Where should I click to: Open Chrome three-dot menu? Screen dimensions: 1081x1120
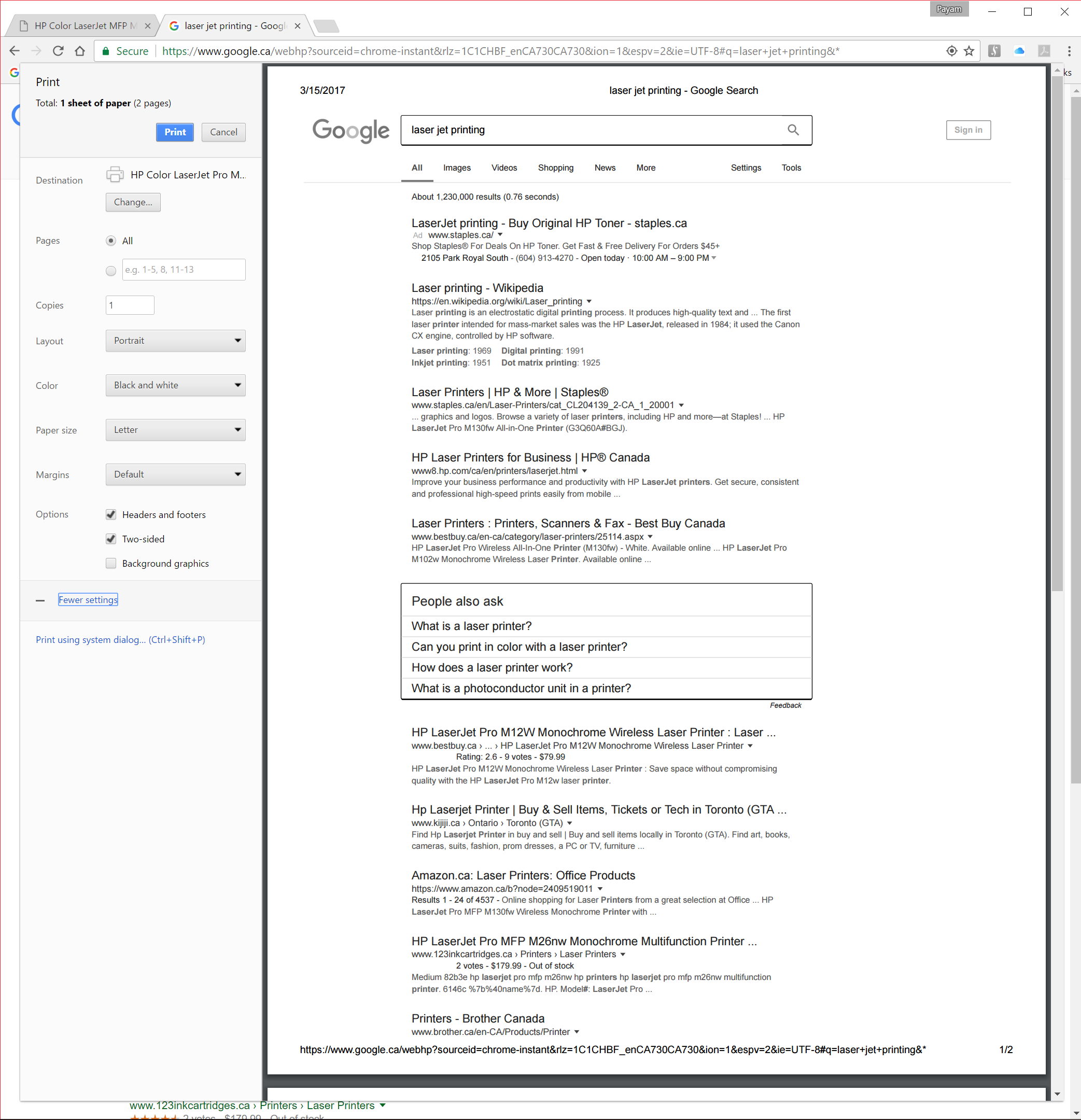1069,51
